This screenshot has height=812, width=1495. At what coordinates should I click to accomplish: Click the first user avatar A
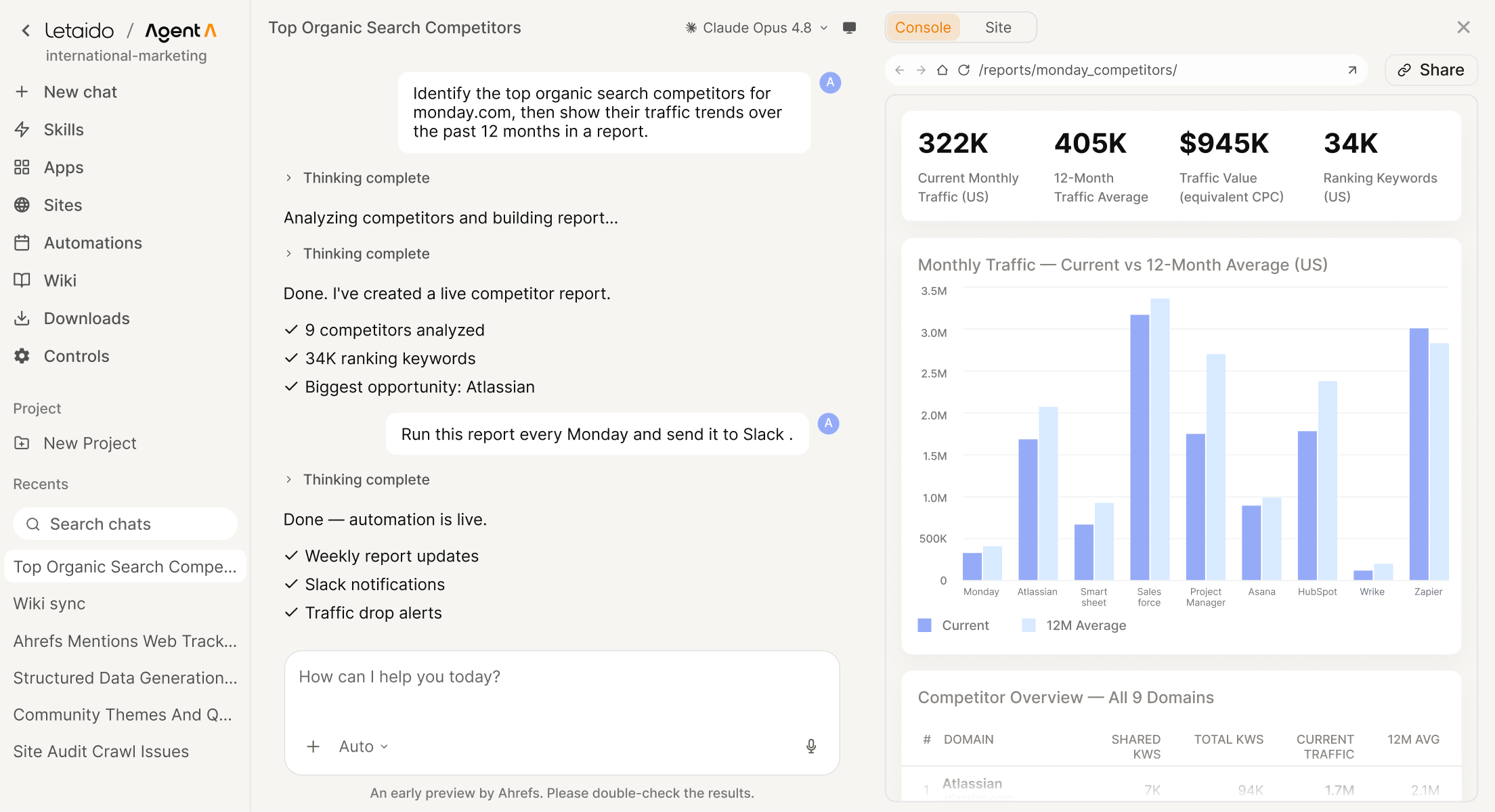(x=830, y=83)
